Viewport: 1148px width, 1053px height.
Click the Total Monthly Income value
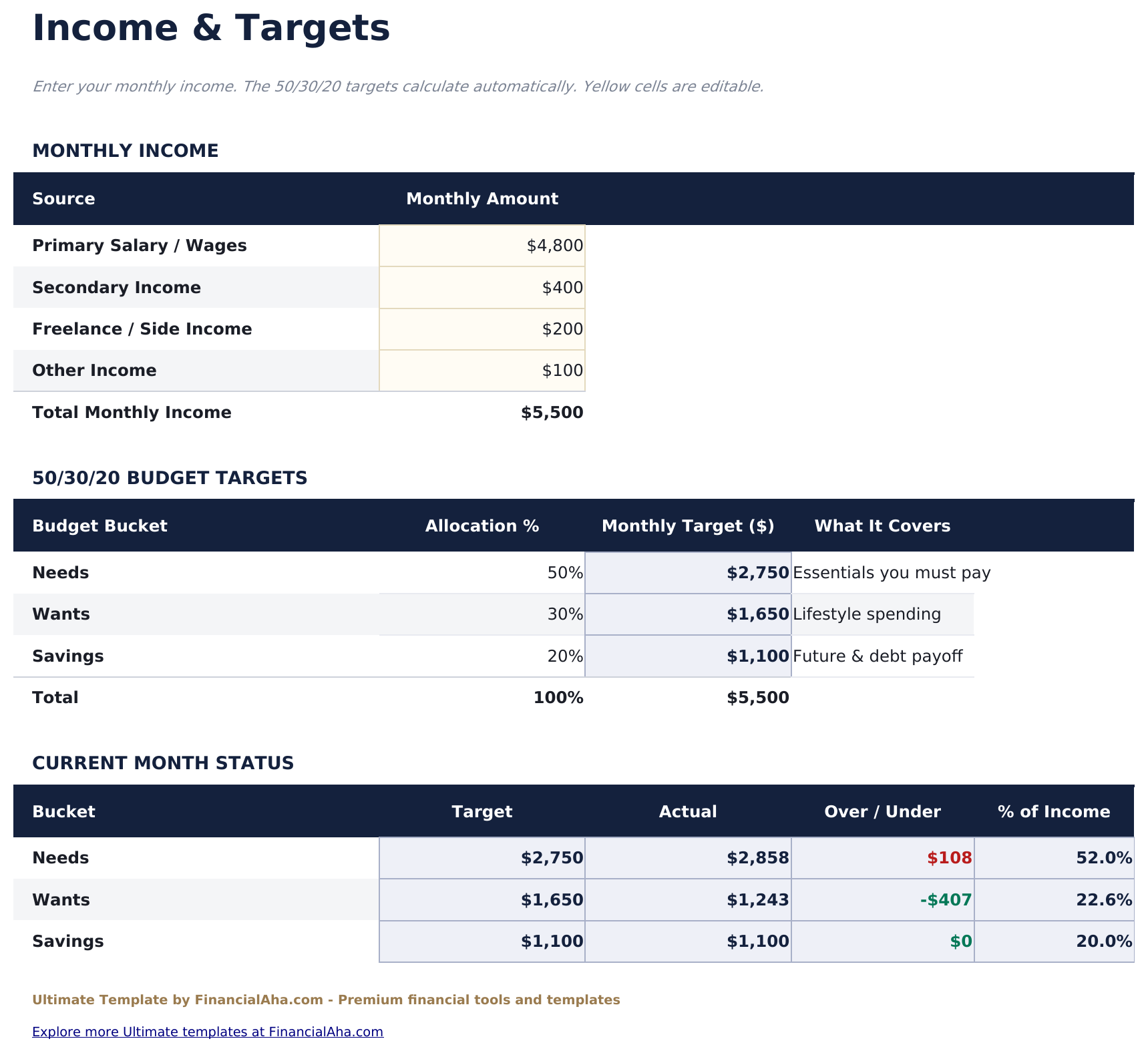[x=552, y=412]
